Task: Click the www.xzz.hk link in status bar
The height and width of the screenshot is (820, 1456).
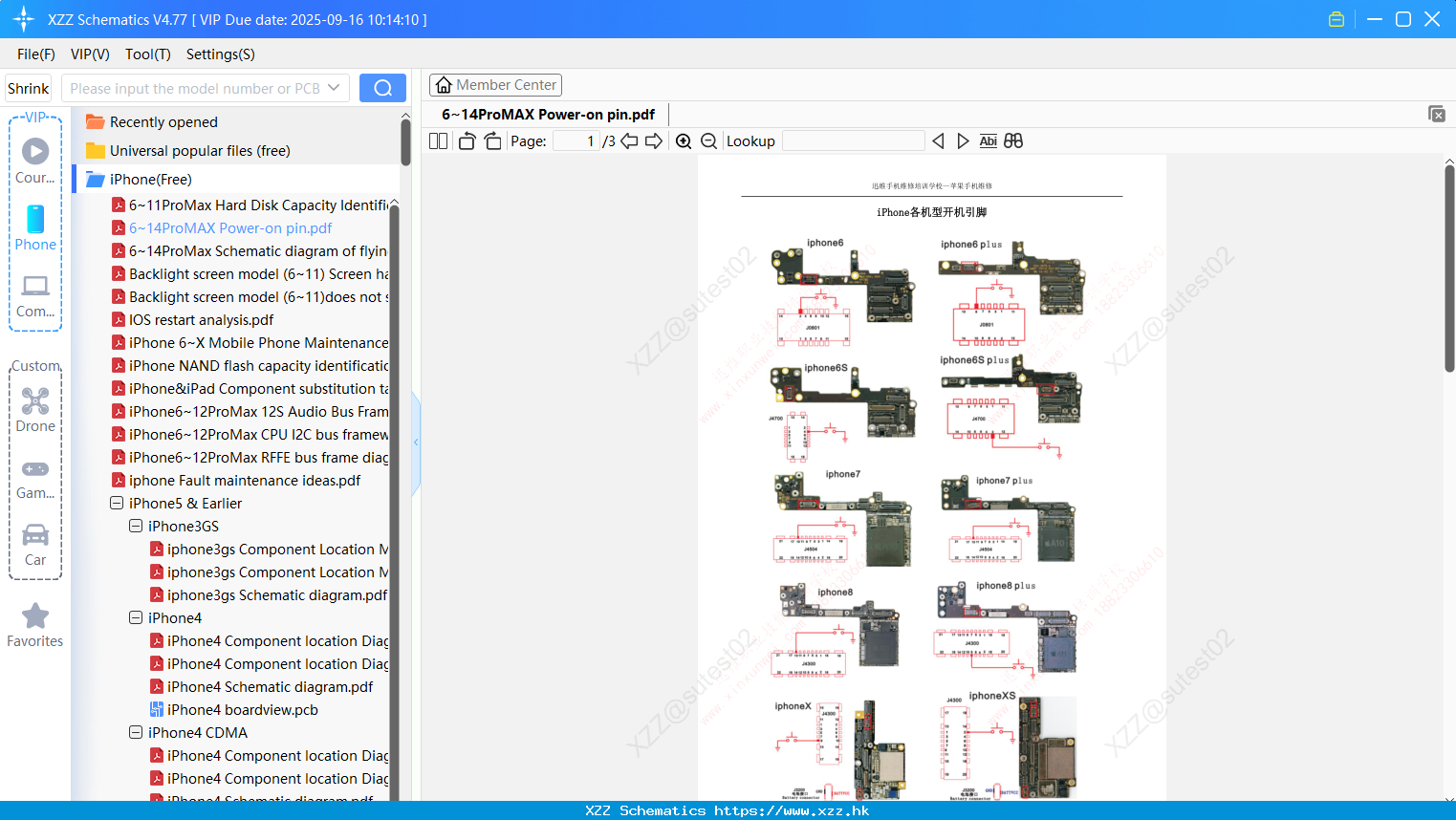Action: 792,810
